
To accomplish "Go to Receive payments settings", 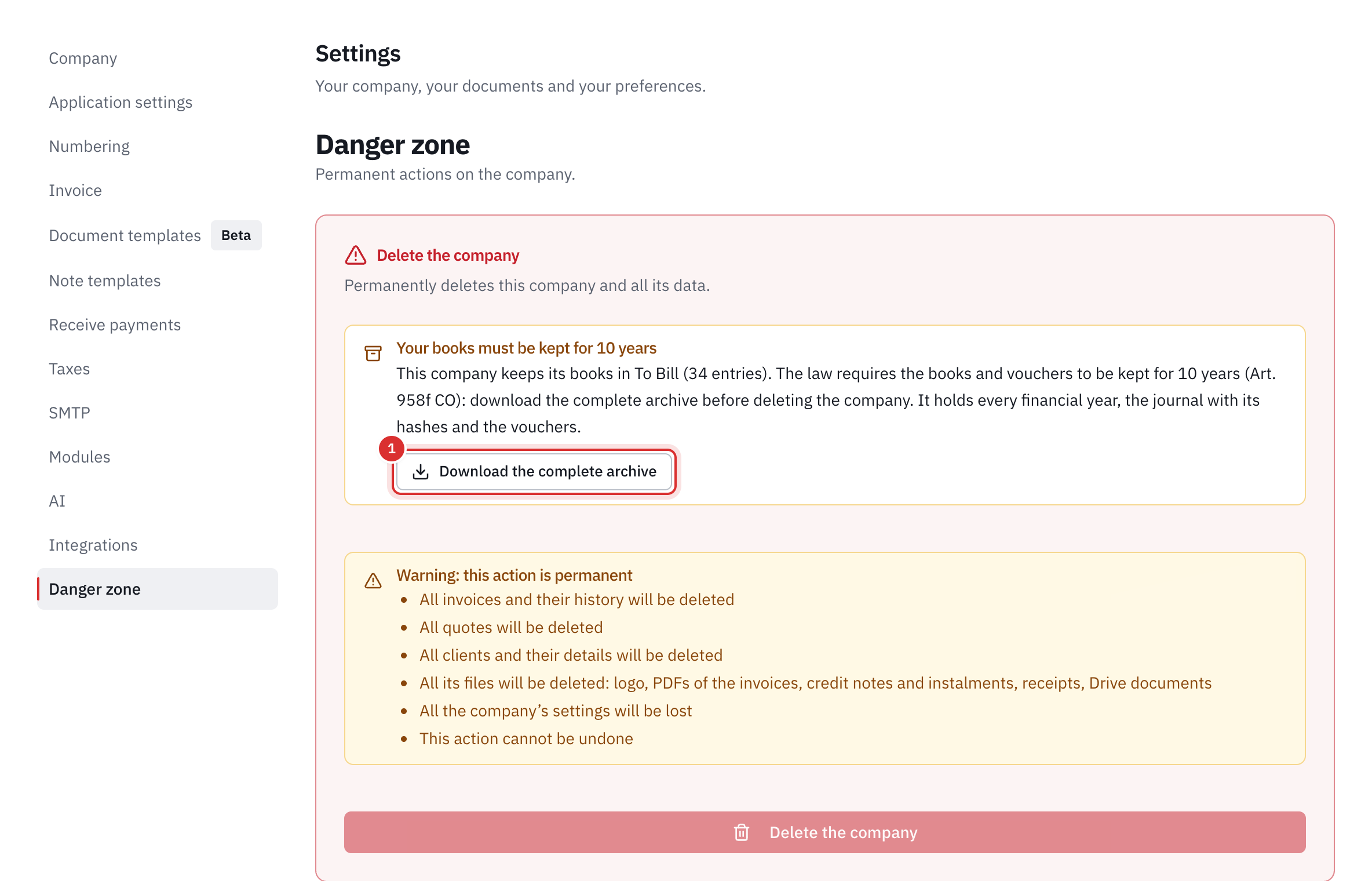I will pos(115,325).
